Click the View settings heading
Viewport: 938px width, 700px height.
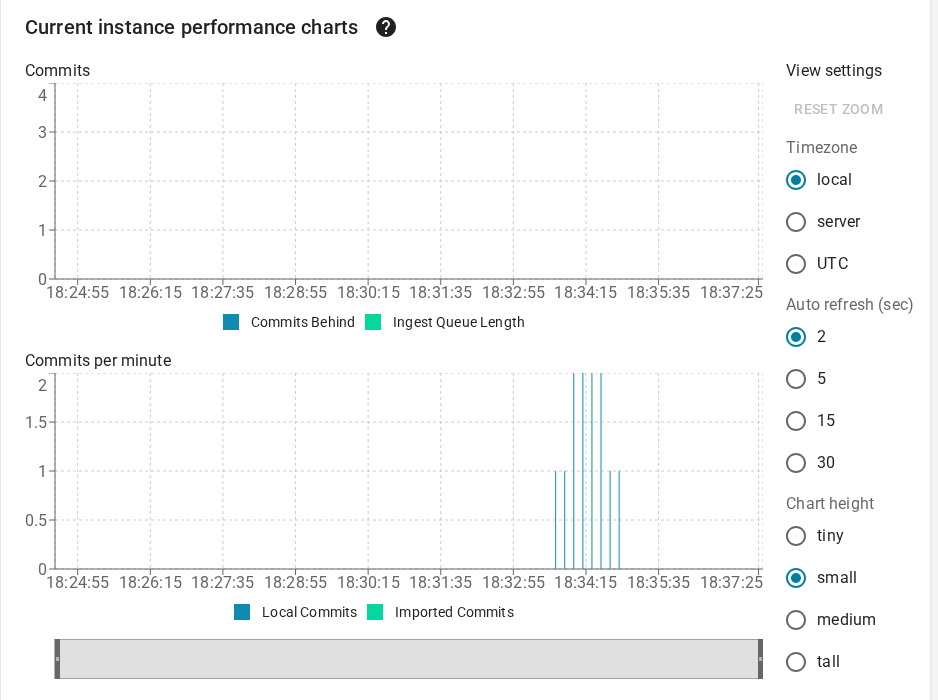click(x=833, y=71)
